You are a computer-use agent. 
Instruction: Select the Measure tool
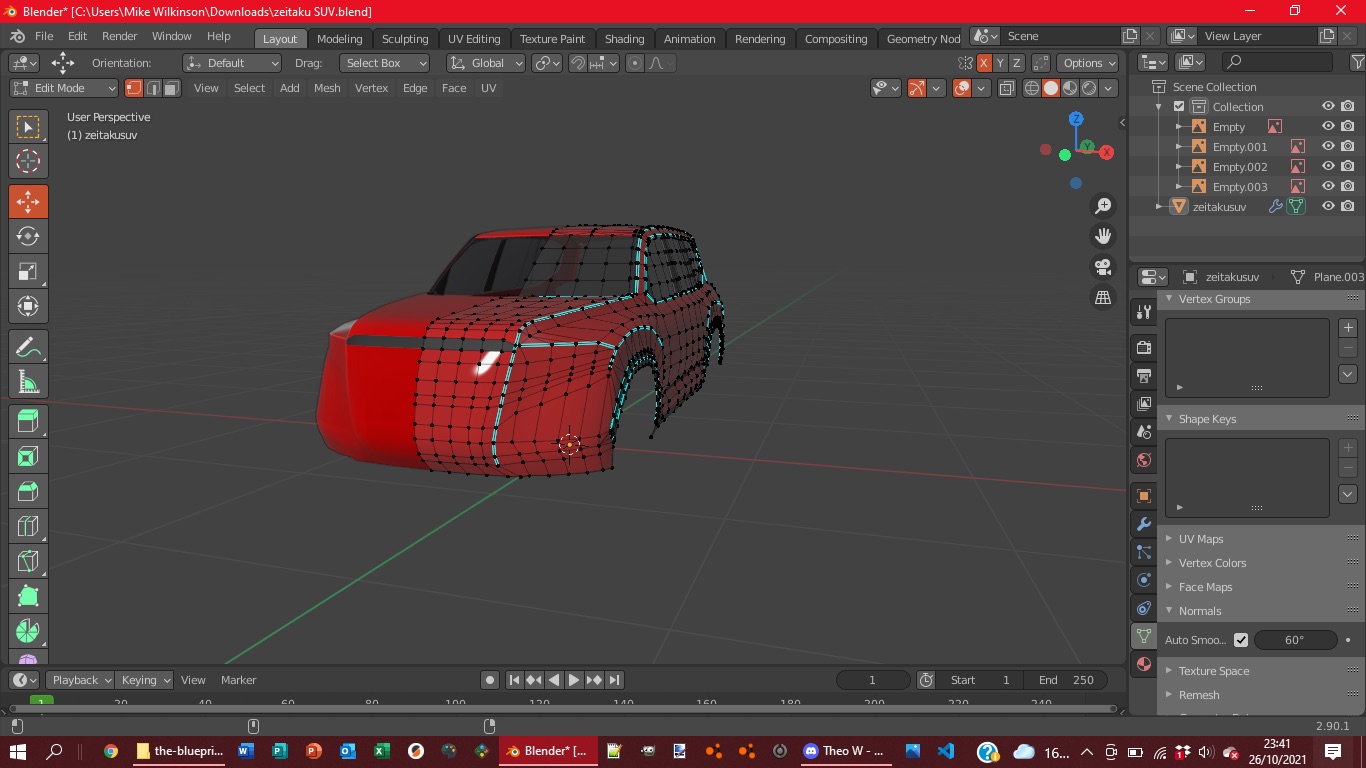click(28, 382)
